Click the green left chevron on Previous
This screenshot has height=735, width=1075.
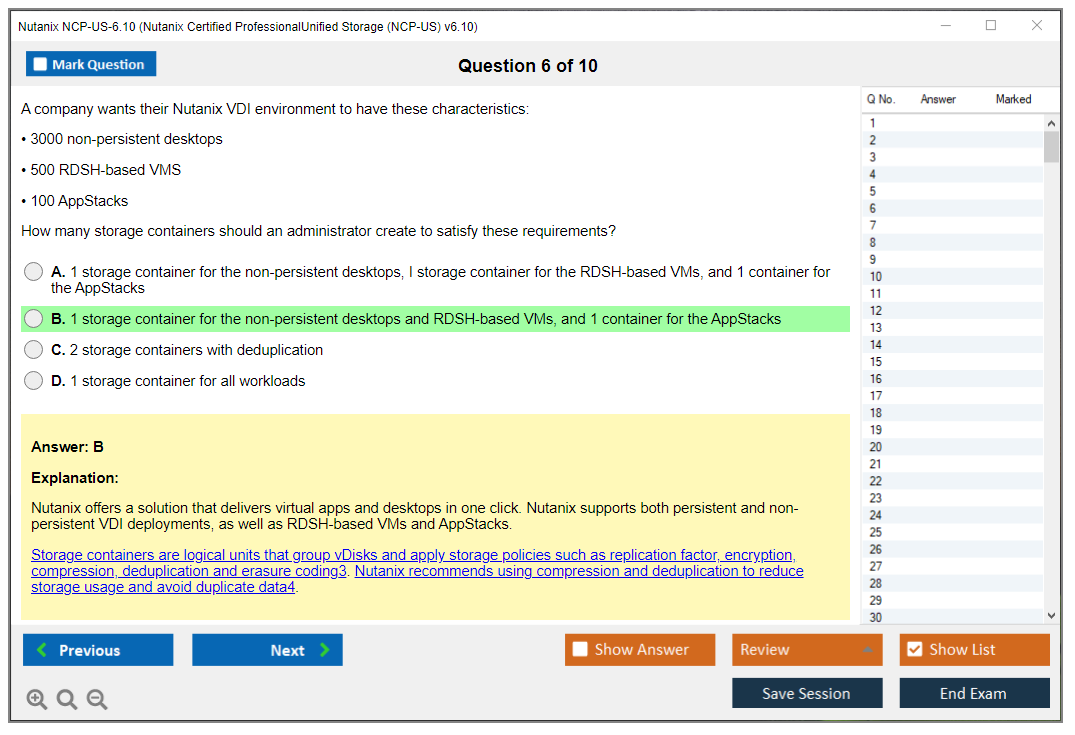(x=40, y=650)
